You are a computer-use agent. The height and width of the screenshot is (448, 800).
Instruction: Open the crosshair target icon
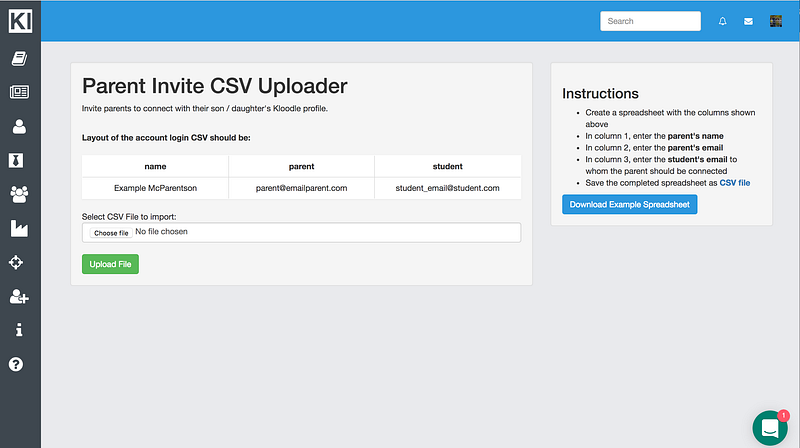(16, 262)
